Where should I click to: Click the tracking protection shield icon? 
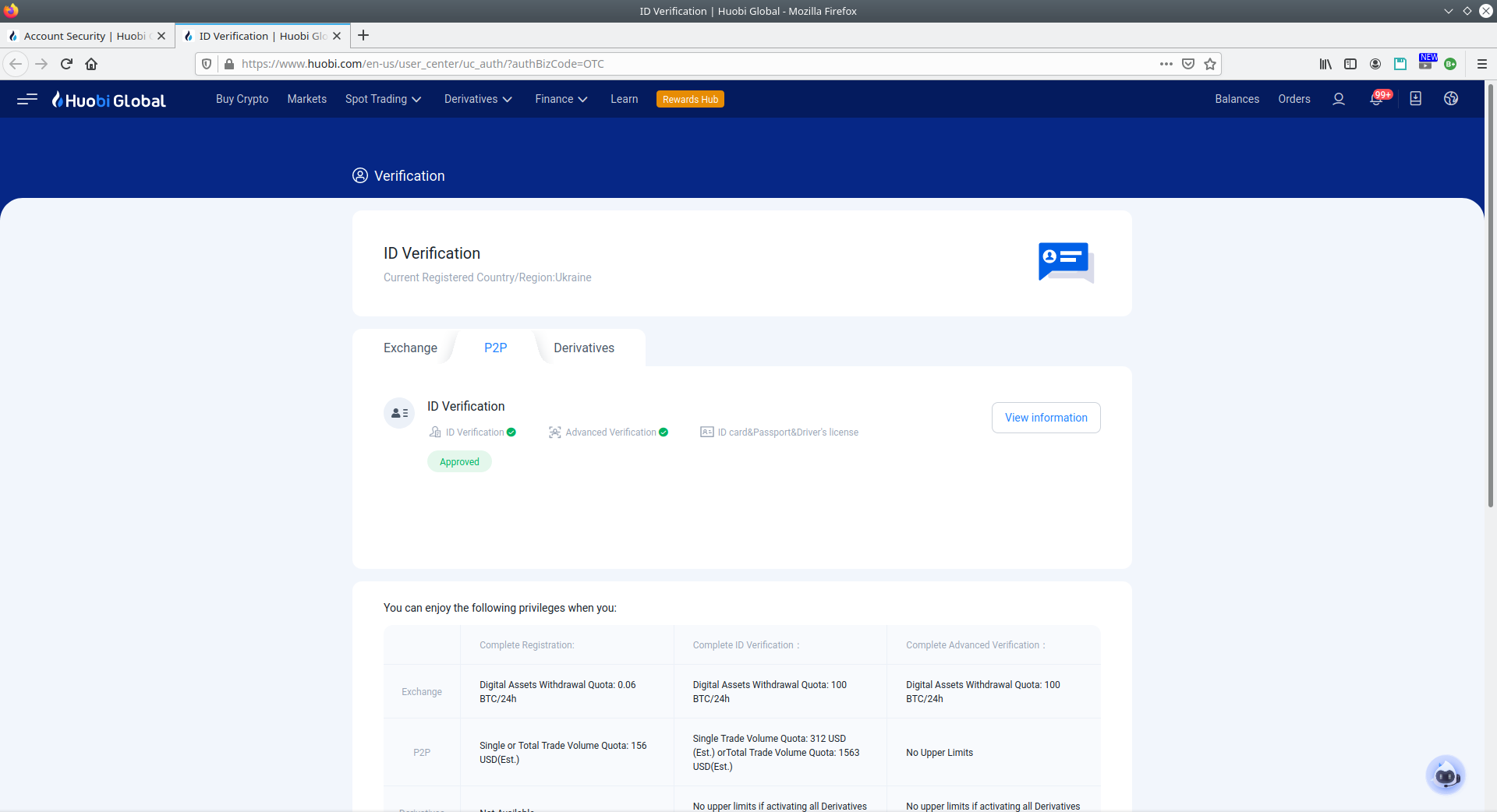point(207,64)
